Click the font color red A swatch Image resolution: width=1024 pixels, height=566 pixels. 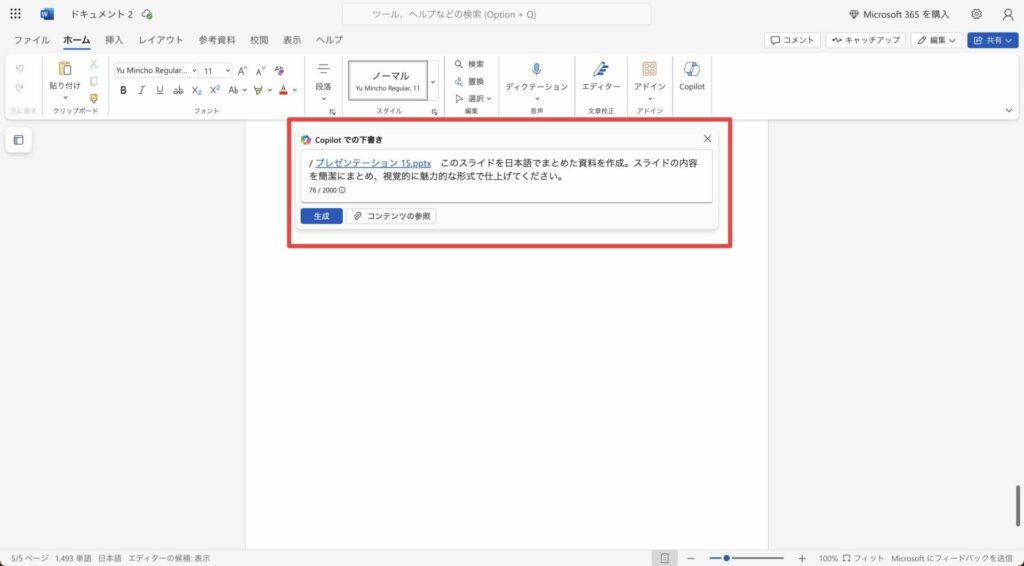[x=283, y=90]
